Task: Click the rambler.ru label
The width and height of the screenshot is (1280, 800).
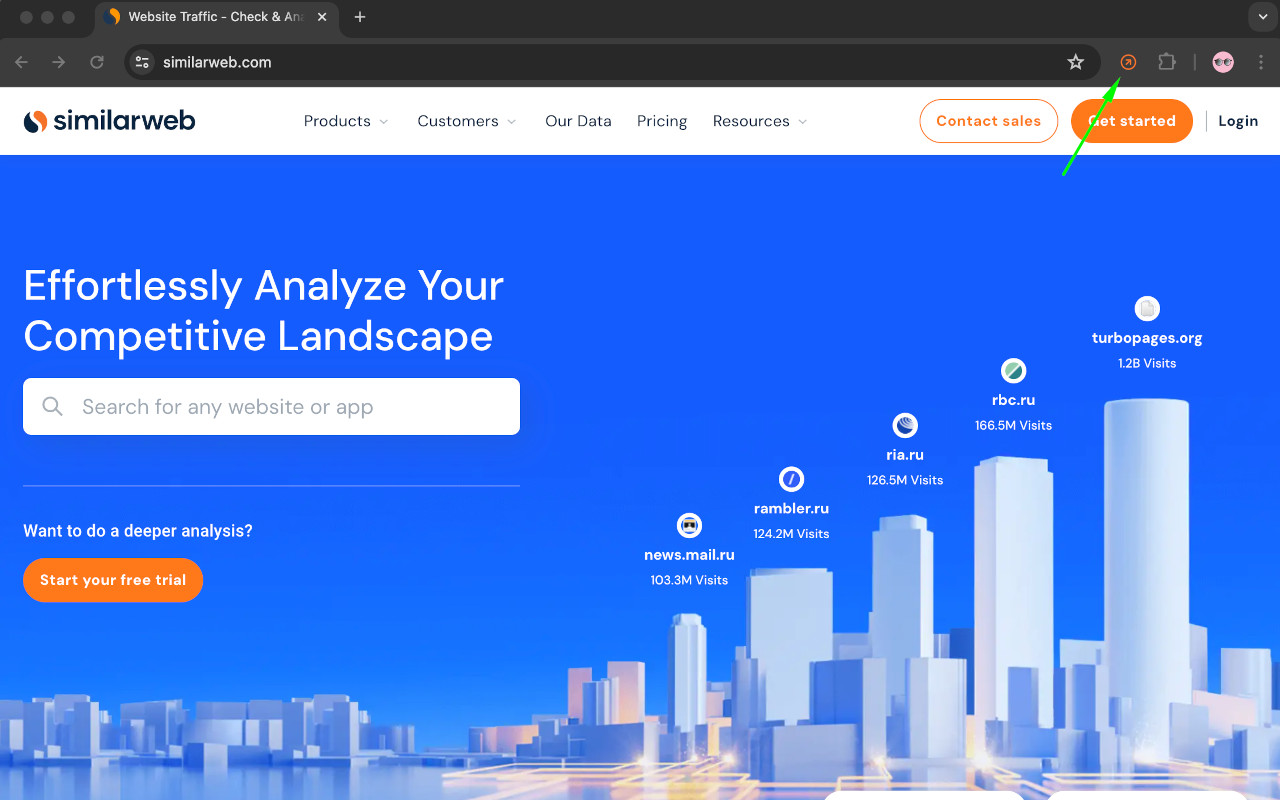Action: click(x=791, y=508)
